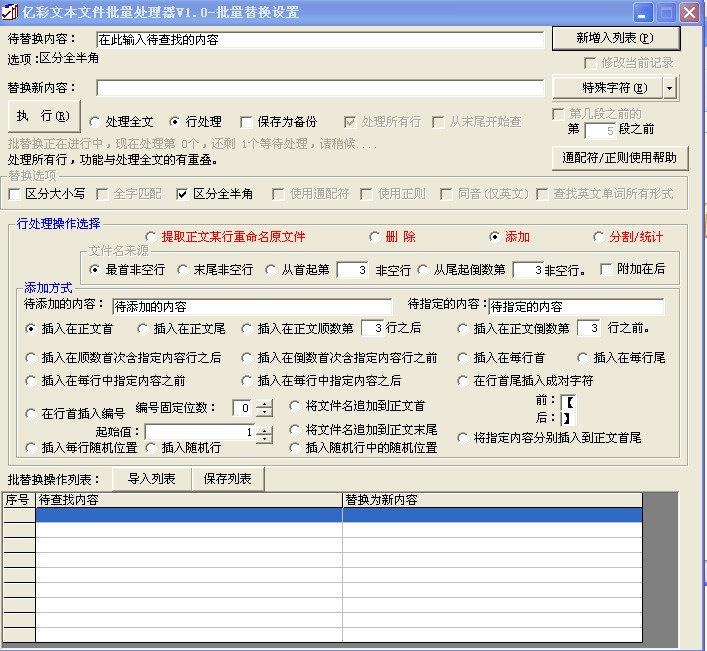Select 插入每行随机位置 option

pyautogui.click(x=82, y=448)
